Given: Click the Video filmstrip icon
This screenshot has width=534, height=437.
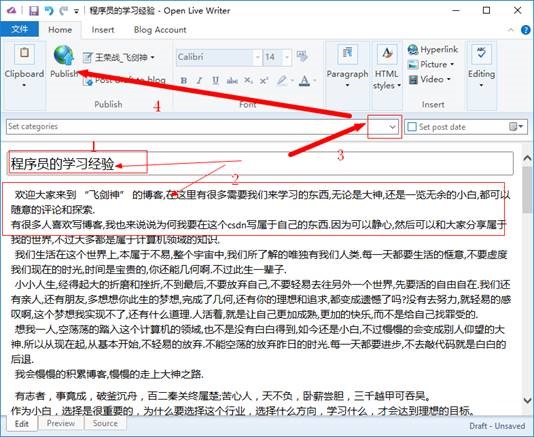Looking at the screenshot, I should (x=413, y=79).
